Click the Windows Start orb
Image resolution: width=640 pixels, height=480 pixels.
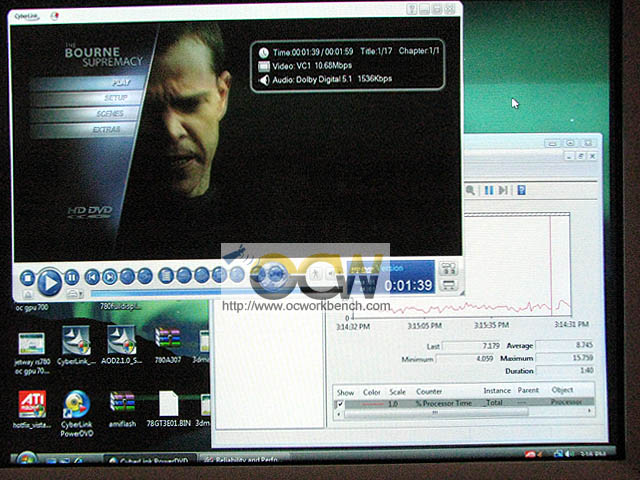click(26, 459)
